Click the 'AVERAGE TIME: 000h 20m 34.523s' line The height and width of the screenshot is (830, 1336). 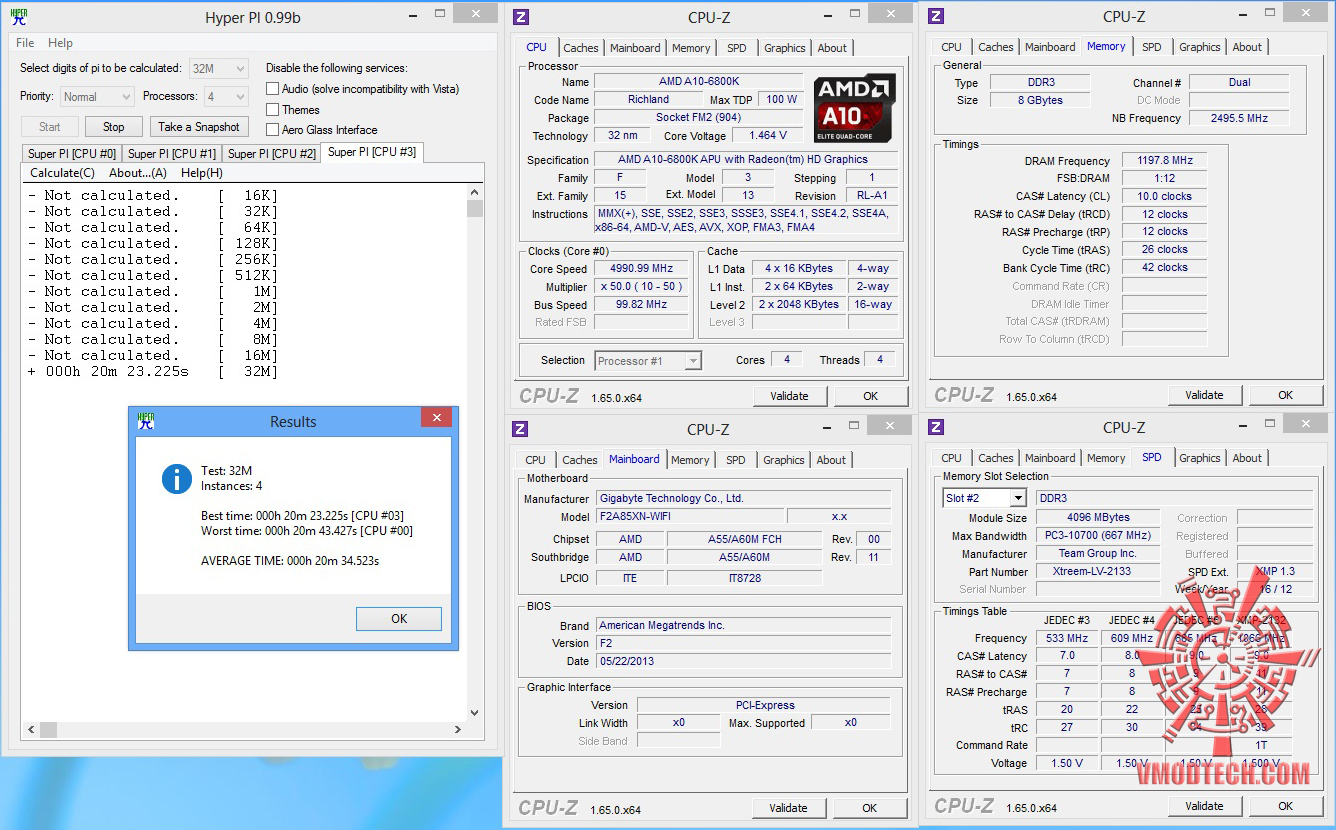coord(290,561)
